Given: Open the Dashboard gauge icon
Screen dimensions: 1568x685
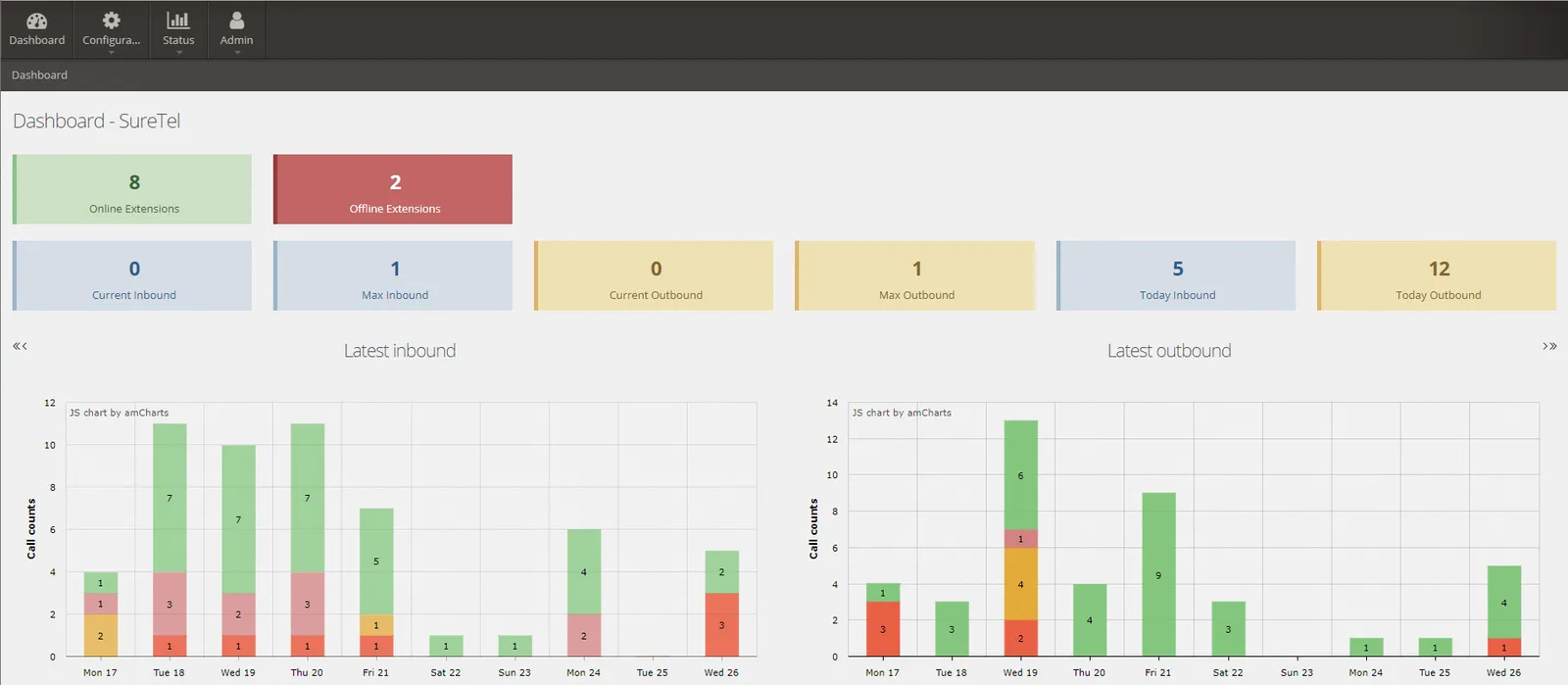Looking at the screenshot, I should tap(37, 21).
